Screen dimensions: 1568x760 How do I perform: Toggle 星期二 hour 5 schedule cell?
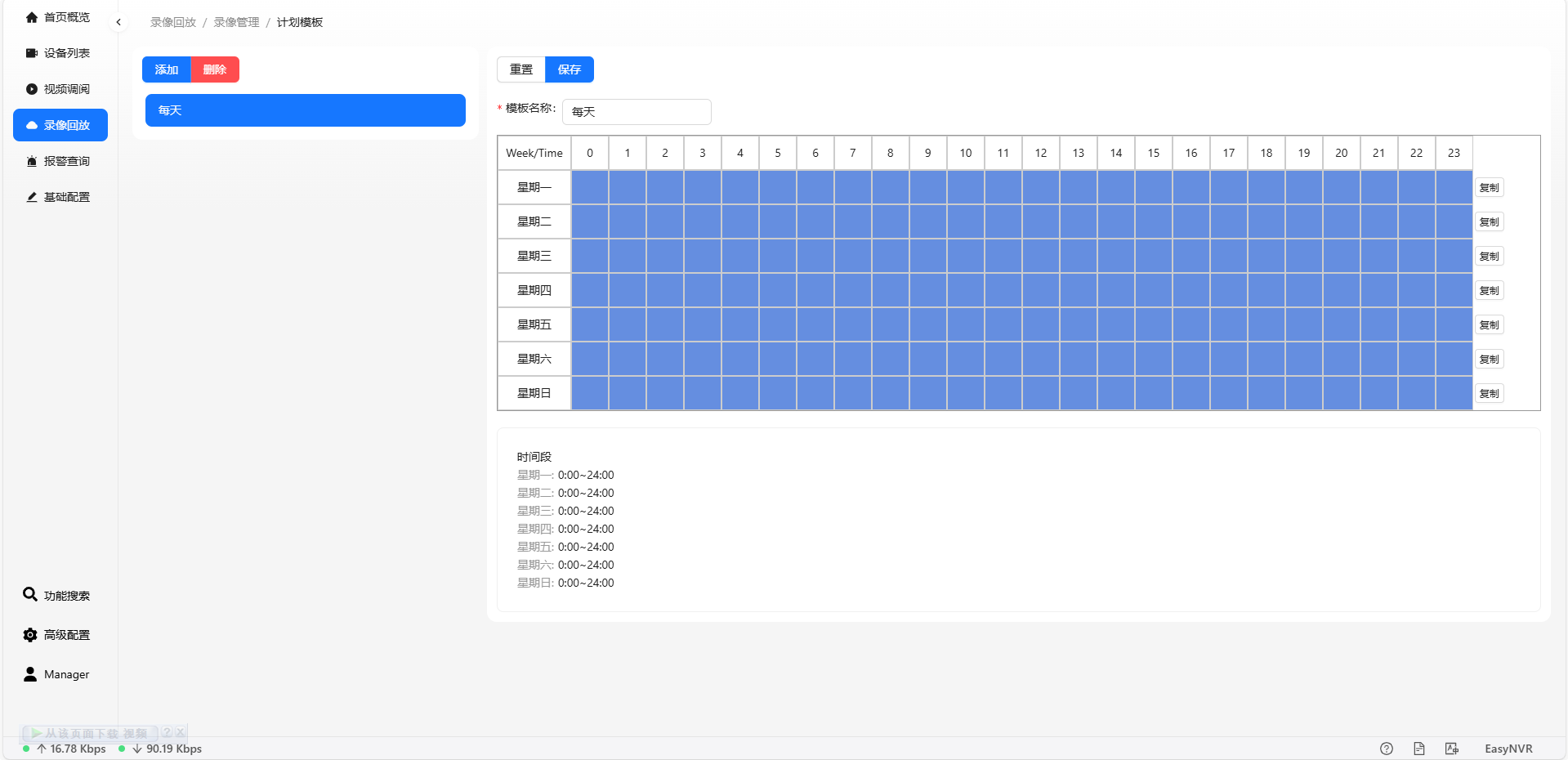778,221
